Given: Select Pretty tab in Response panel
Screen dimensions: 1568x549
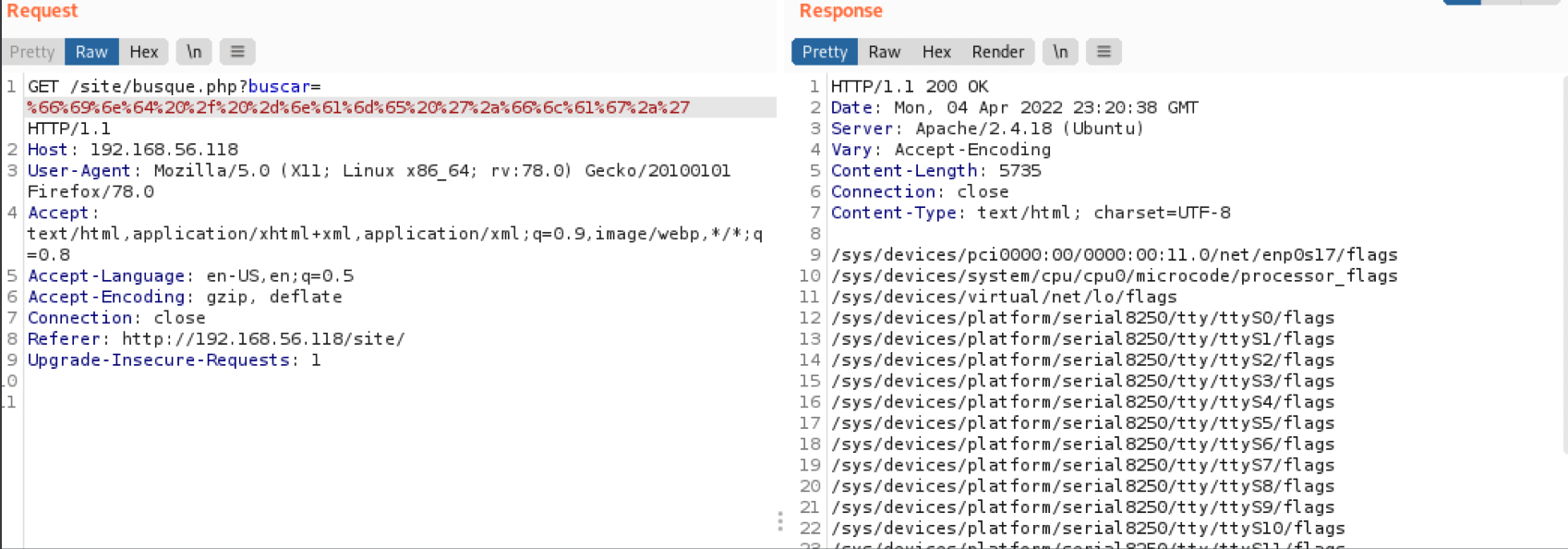Looking at the screenshot, I should pos(825,52).
